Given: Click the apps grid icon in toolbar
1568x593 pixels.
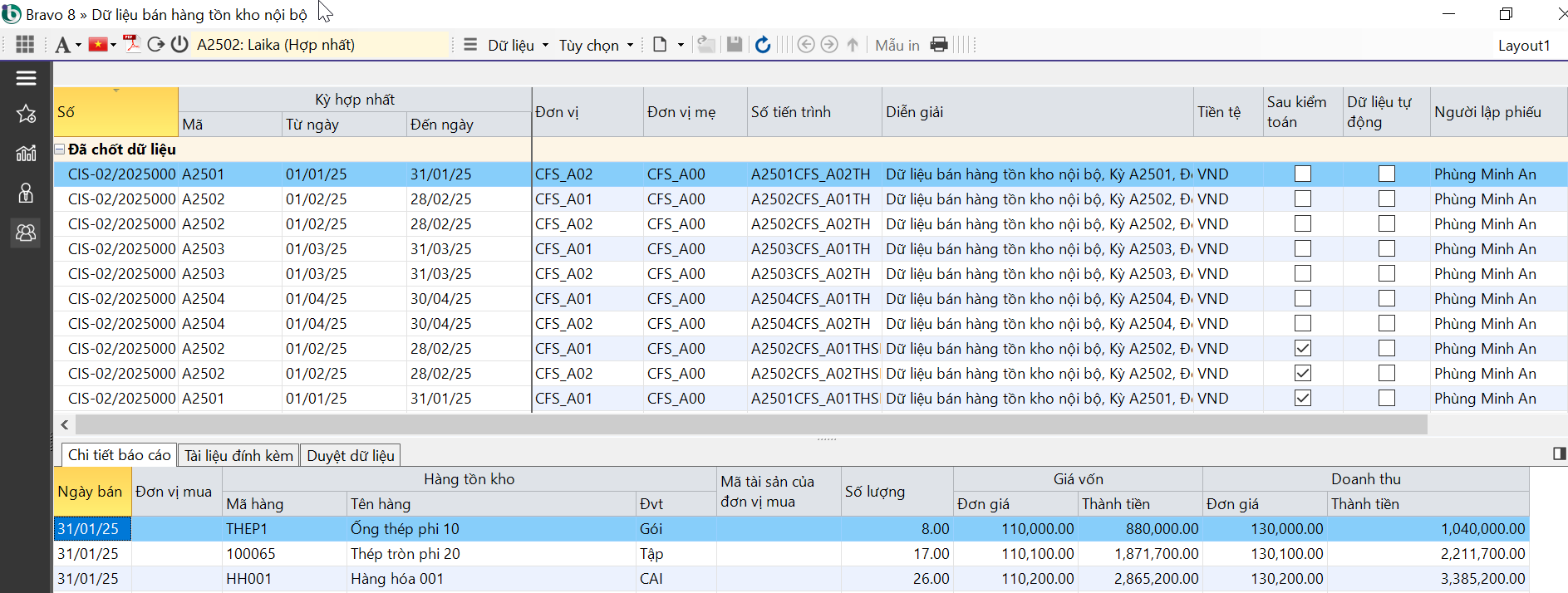Looking at the screenshot, I should [x=25, y=45].
